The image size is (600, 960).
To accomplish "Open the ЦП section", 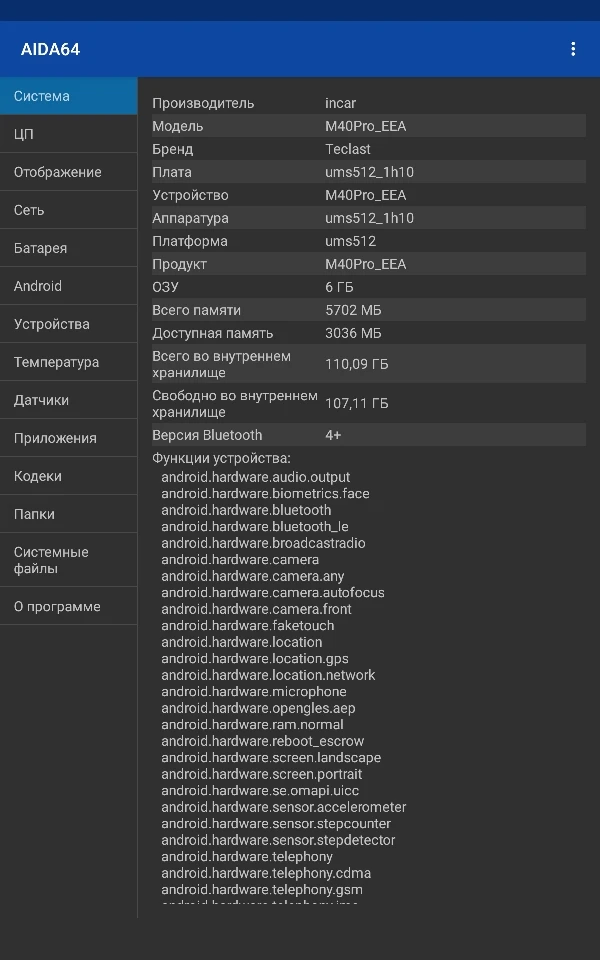I will pyautogui.click(x=68, y=134).
